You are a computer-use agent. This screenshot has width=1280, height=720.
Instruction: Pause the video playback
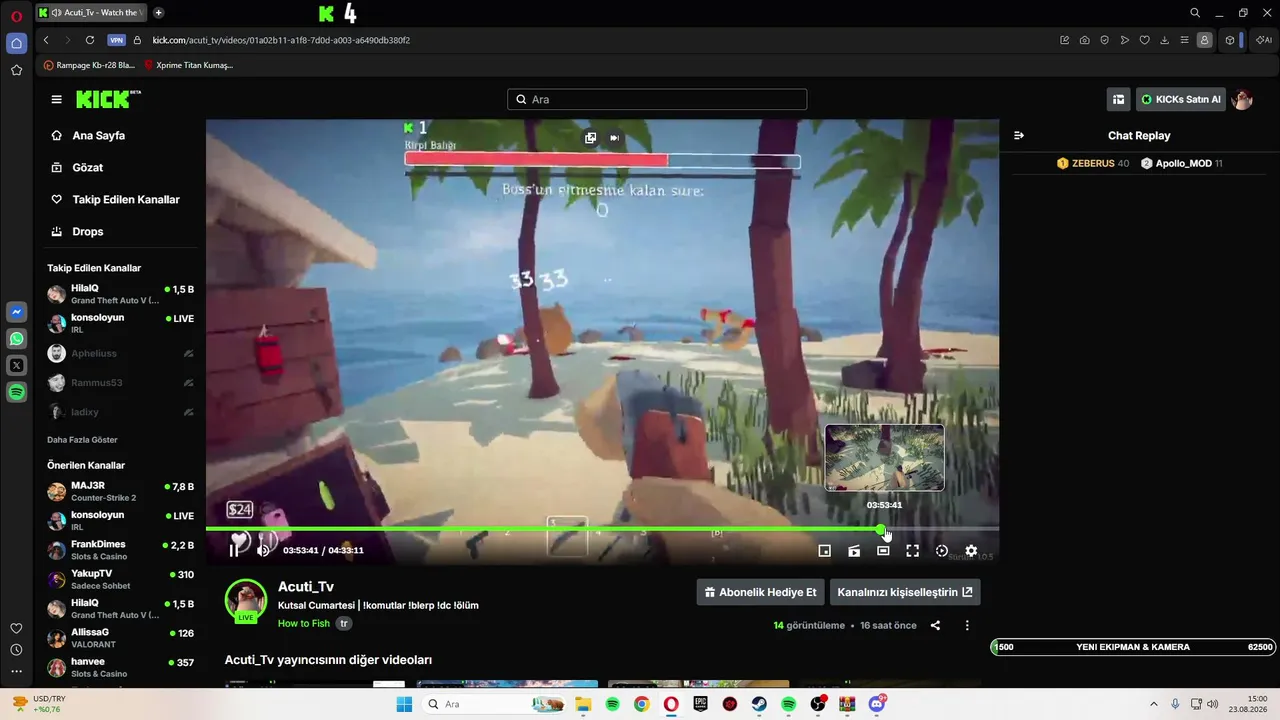point(234,550)
